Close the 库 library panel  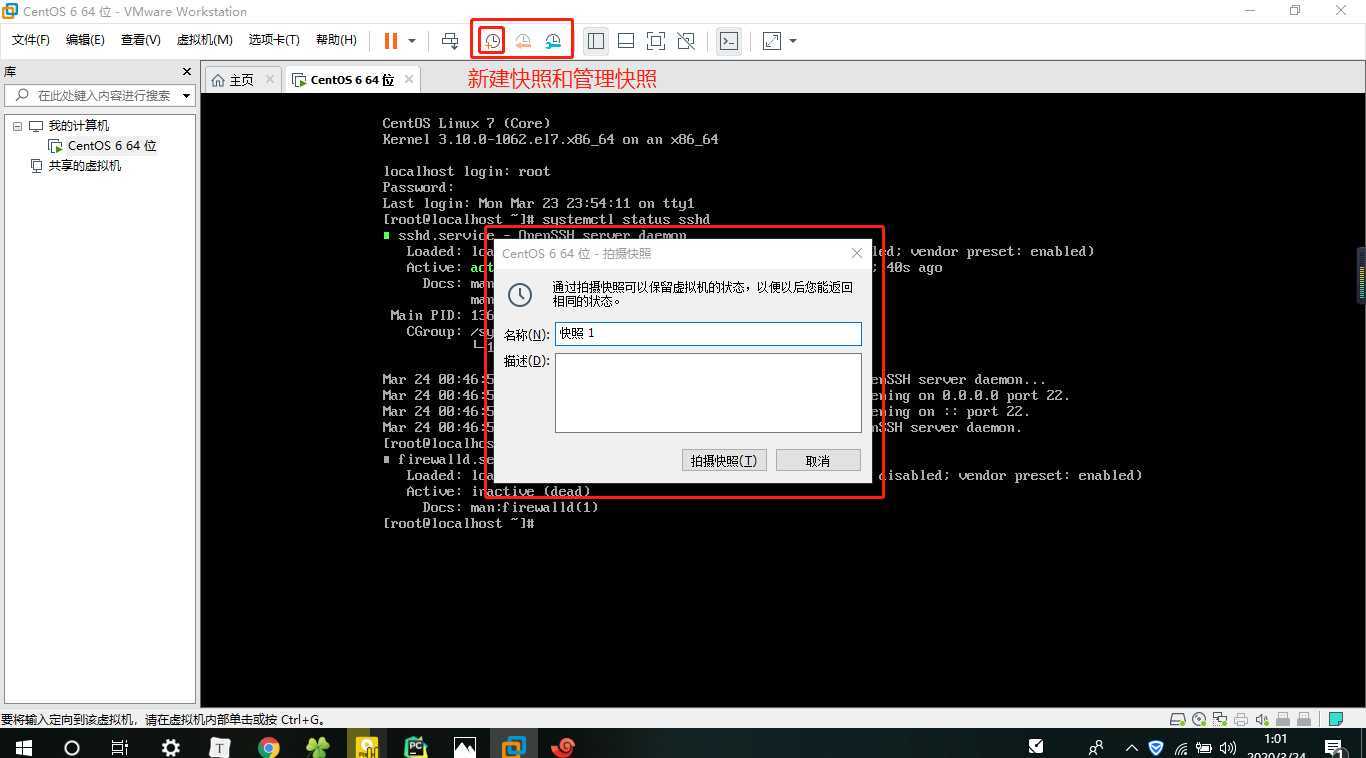(186, 72)
